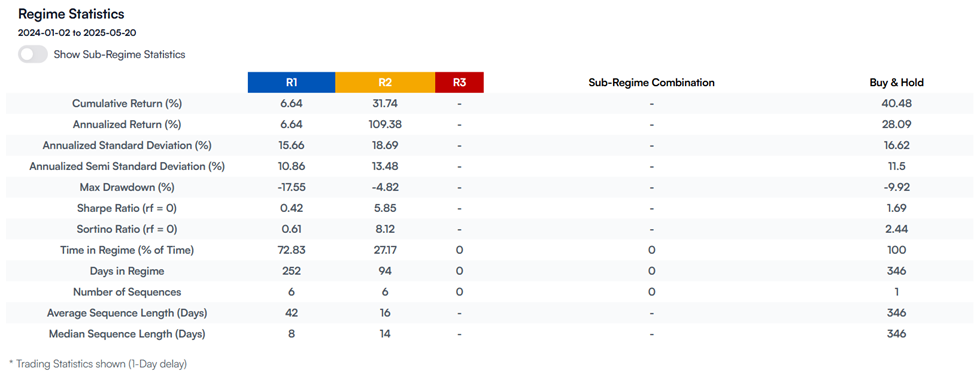Click the date range 2024-01-02 to 2025-05-20
The image size is (980, 374).
77,33
